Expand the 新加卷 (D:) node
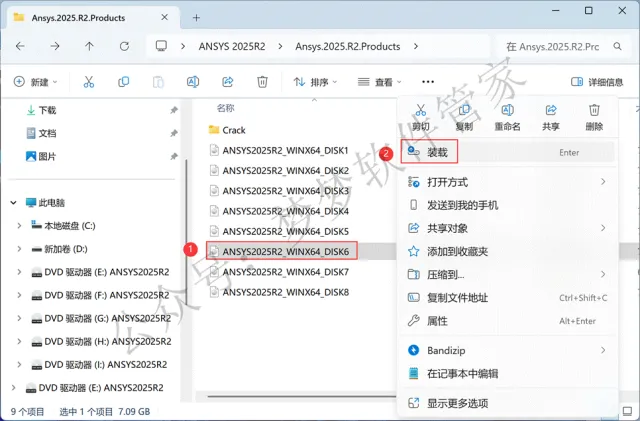The height and width of the screenshot is (421, 640). (19, 249)
